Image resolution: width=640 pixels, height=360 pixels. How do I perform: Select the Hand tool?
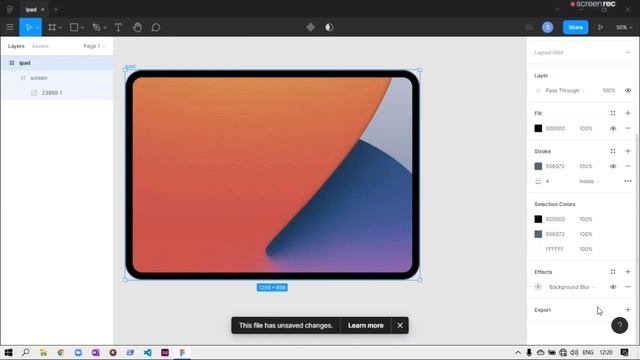[137, 27]
